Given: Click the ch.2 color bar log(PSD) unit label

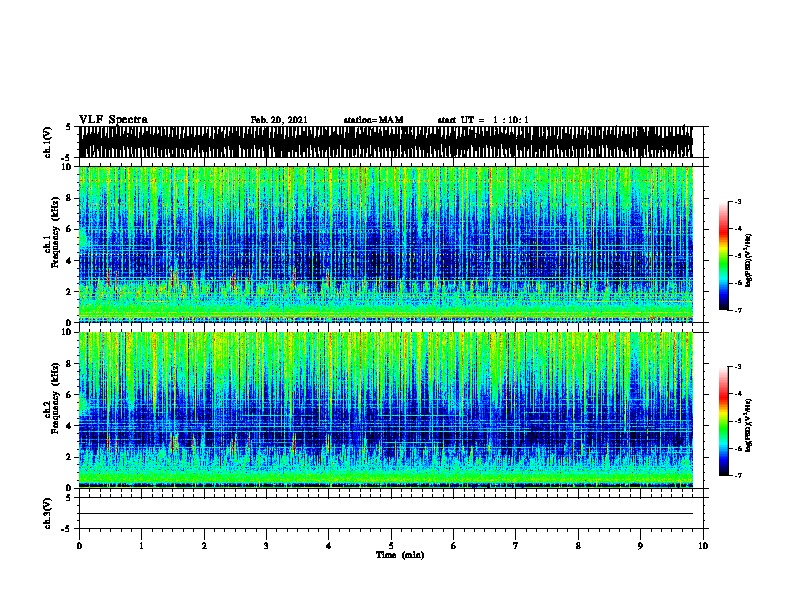Looking at the screenshot, I should [749, 425].
